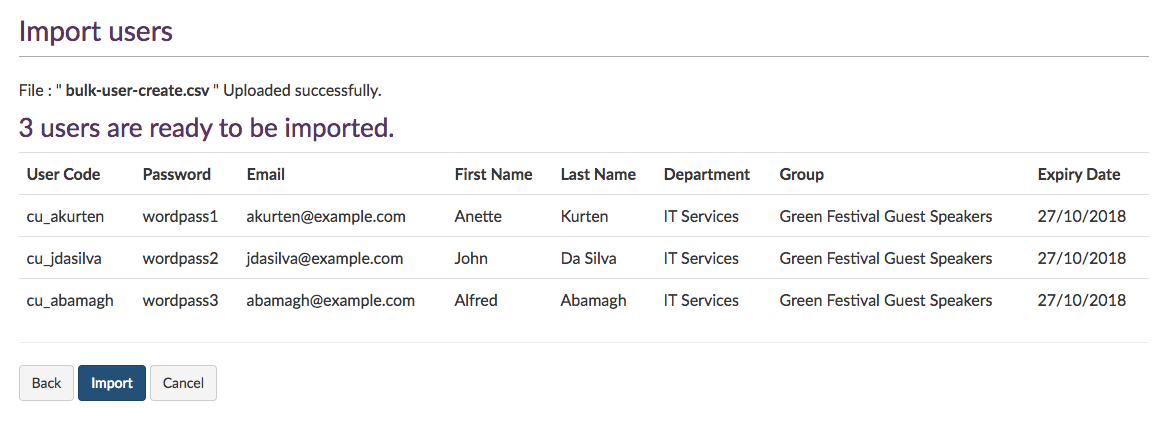1166x423 pixels.
Task: Click the wordpass1 password cell
Action: (180, 216)
